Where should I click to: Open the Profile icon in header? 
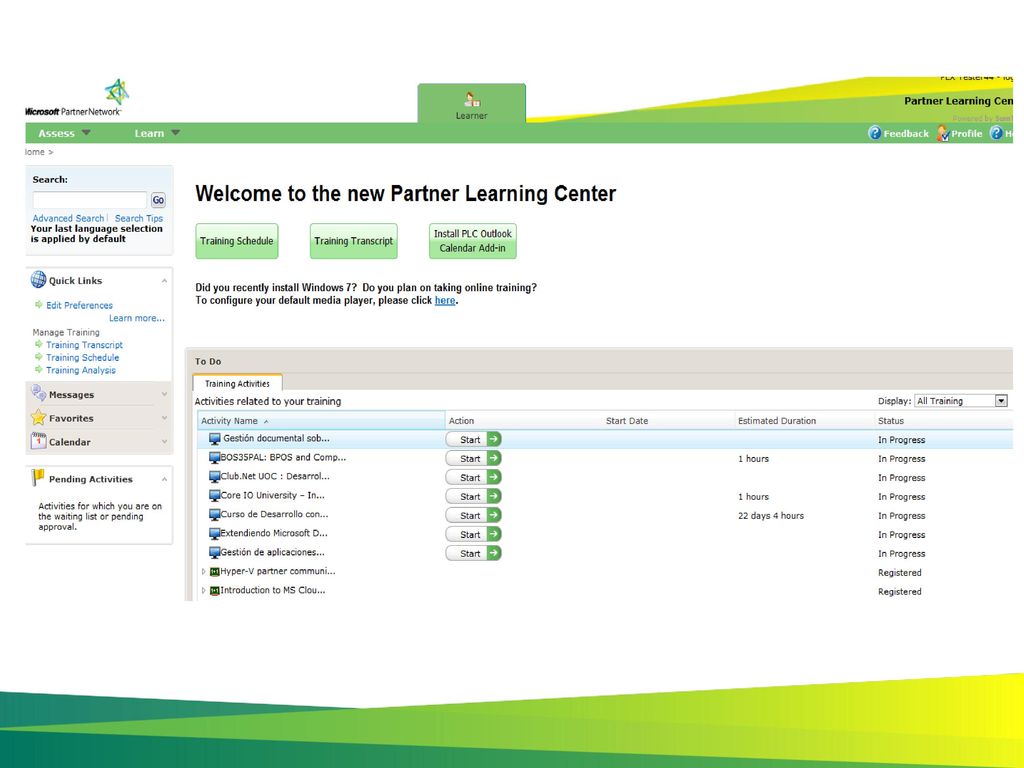[x=943, y=133]
